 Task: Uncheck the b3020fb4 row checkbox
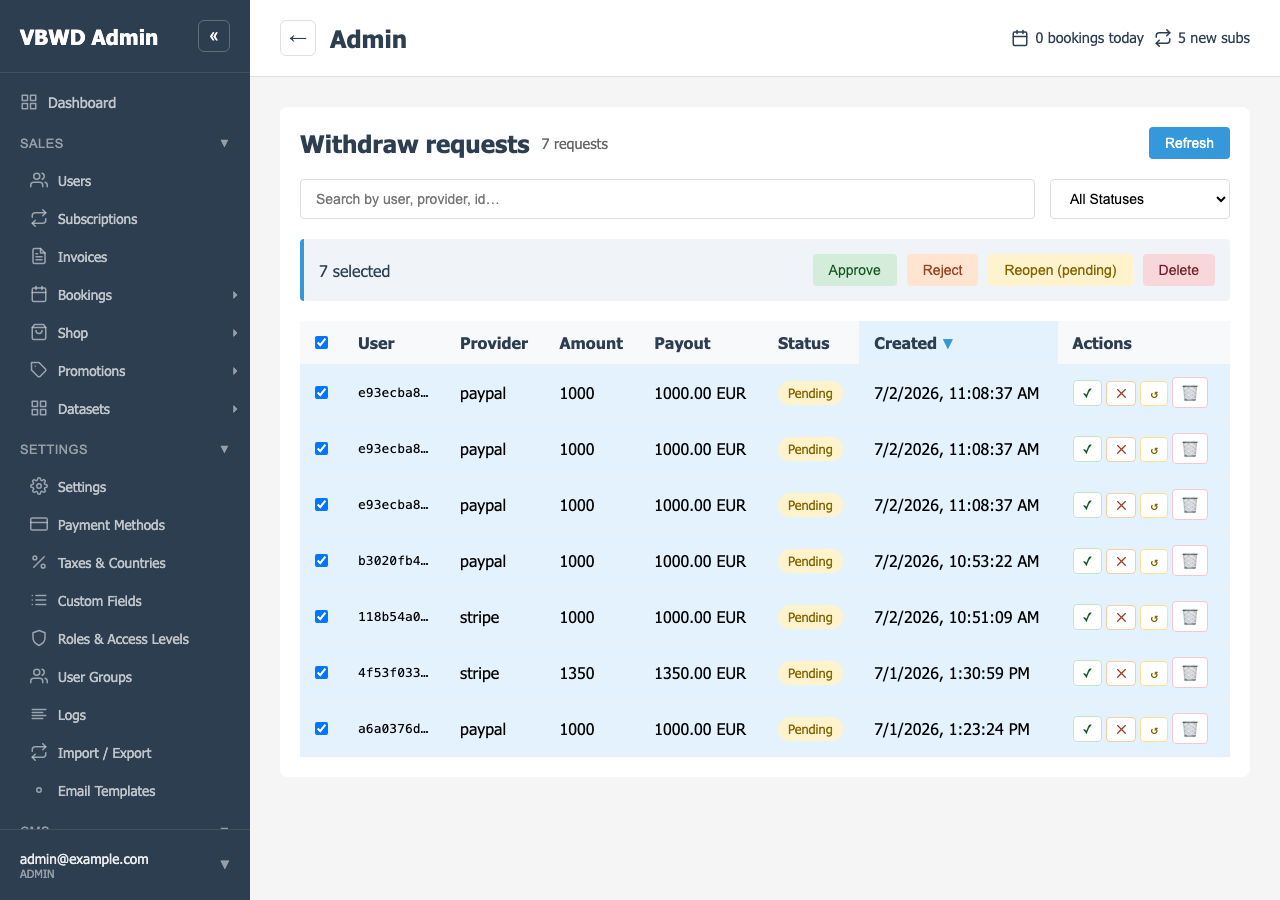321,561
